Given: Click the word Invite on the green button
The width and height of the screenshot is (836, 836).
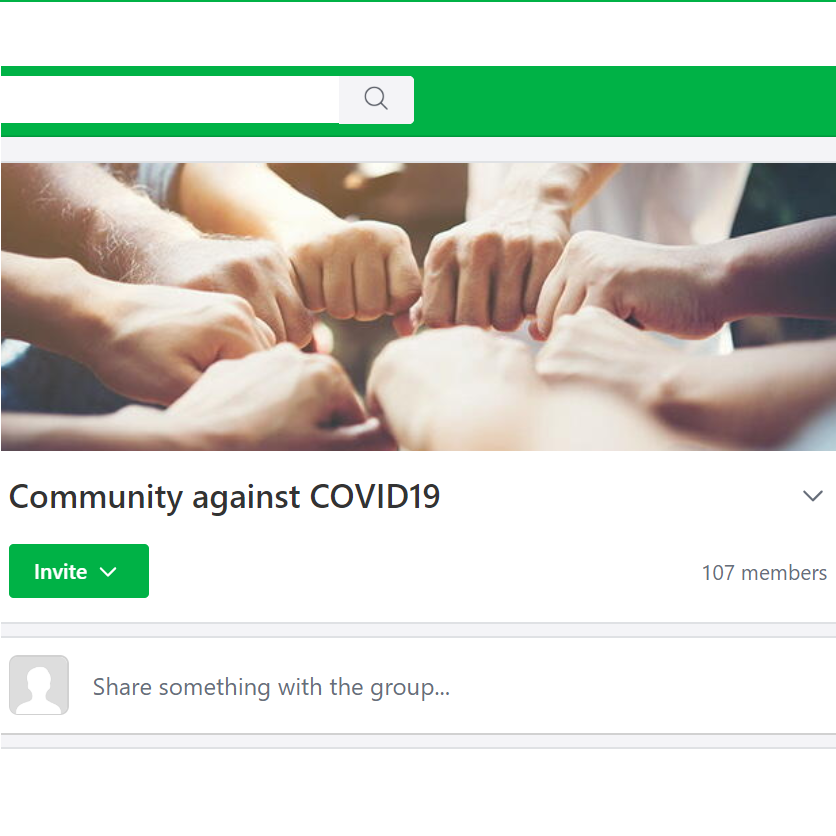Looking at the screenshot, I should 61,572.
